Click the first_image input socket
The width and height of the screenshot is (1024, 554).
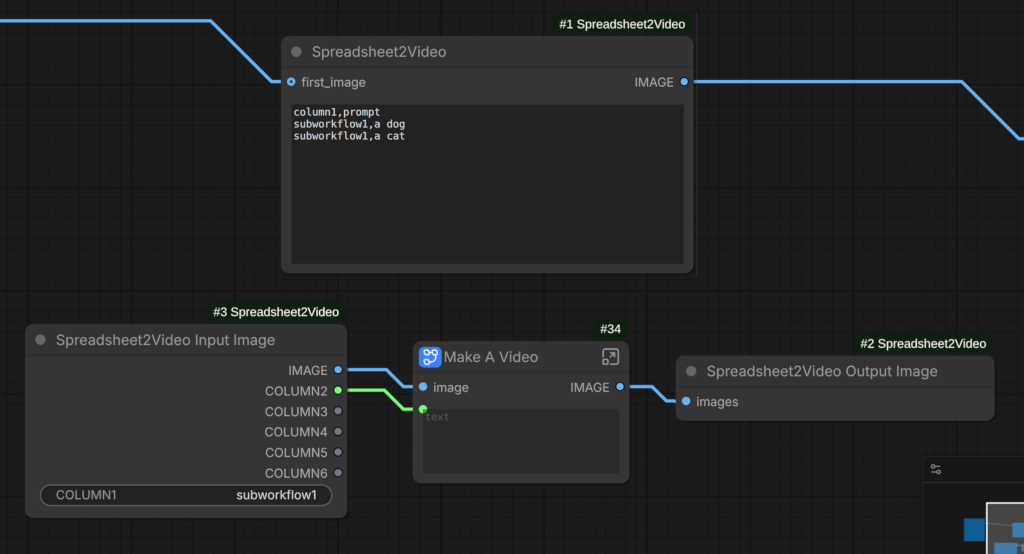[x=291, y=82]
